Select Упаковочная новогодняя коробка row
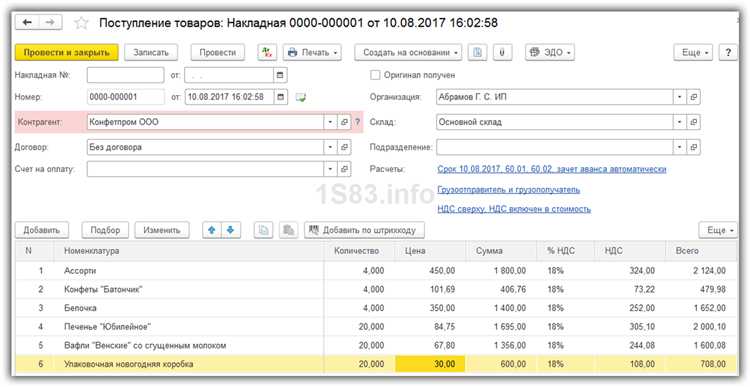This screenshot has height=387, width=750. pyautogui.click(x=376, y=364)
